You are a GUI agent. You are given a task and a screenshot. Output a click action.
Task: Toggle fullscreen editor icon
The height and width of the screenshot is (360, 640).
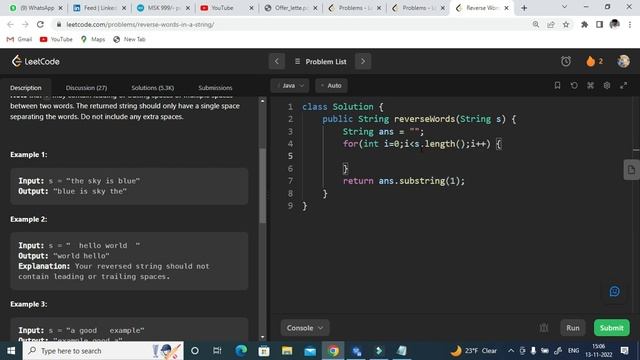tap(623, 85)
